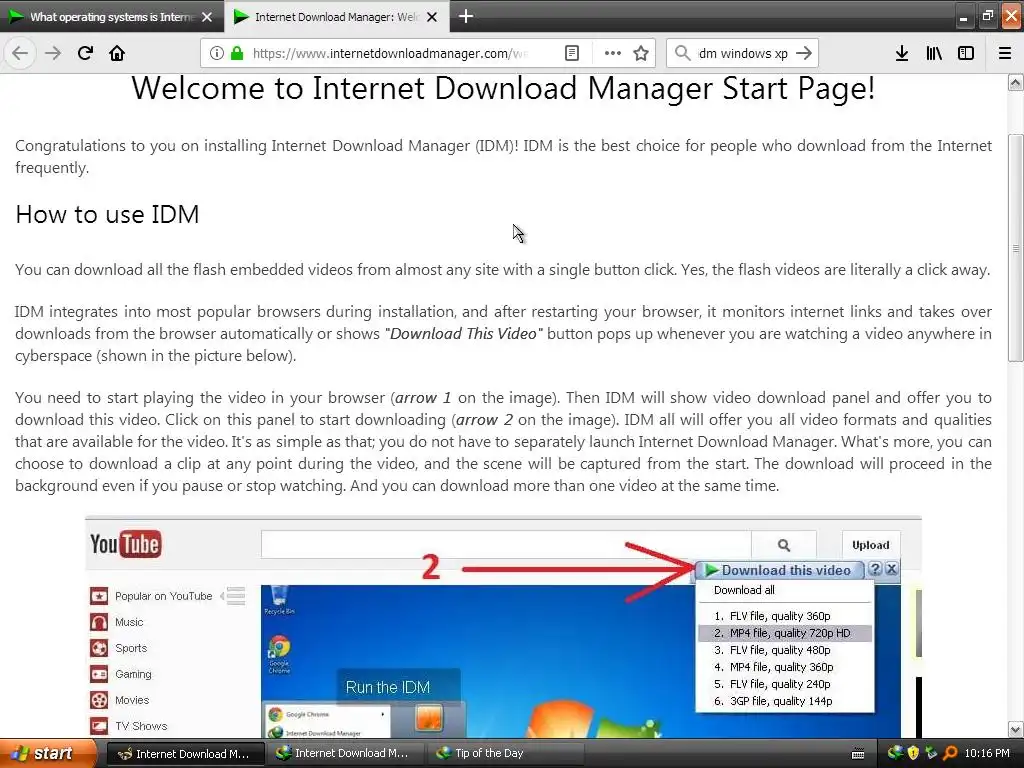Select '6. 3GP file, quality 144p'

pyautogui.click(x=785, y=701)
